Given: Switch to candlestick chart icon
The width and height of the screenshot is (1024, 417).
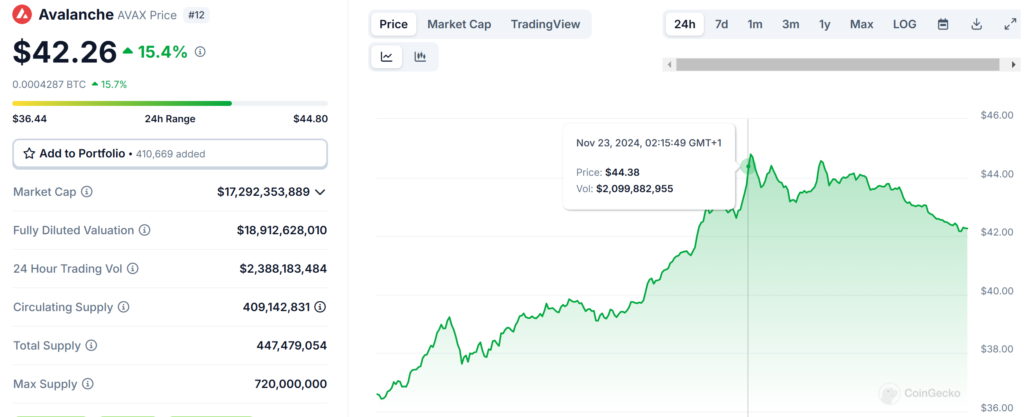Looking at the screenshot, I should click(420, 57).
